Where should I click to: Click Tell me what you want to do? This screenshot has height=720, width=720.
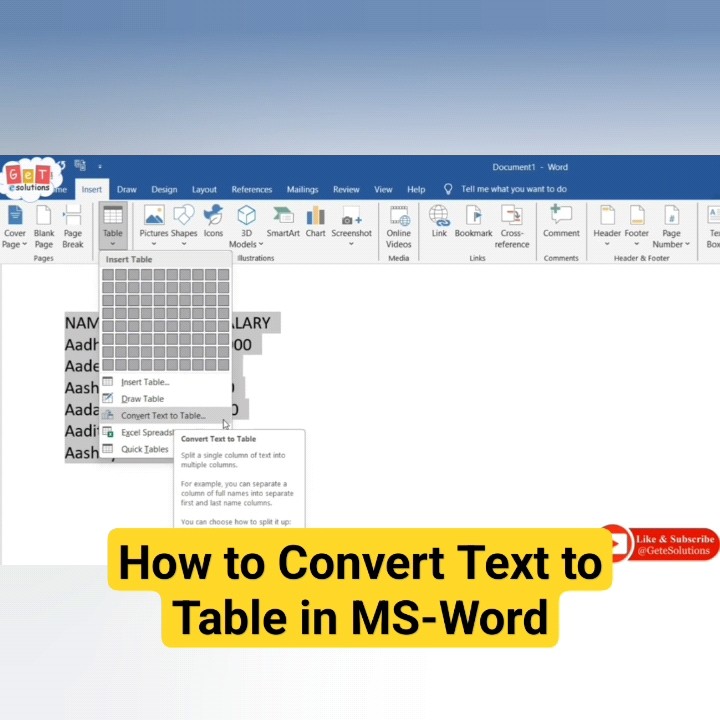(x=514, y=189)
